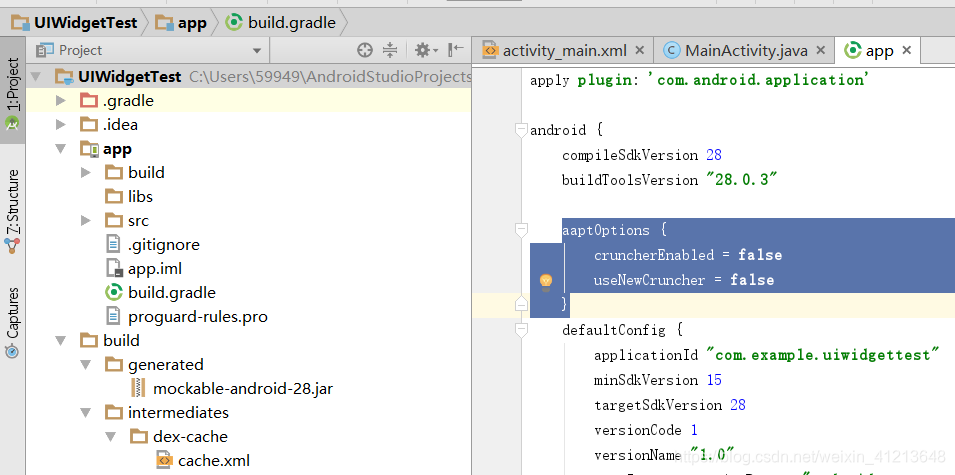Image resolution: width=955 pixels, height=475 pixels.
Task: Click the proguard-rules.pro file icon
Action: [113, 317]
